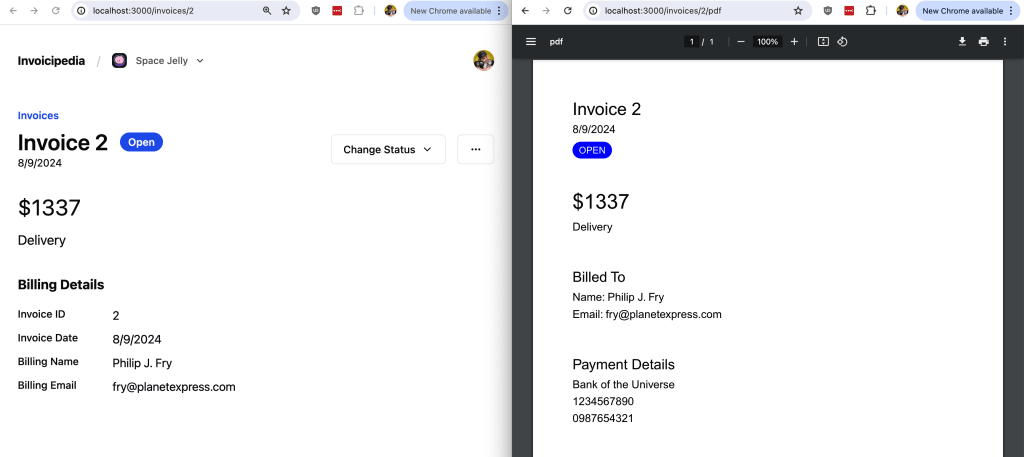The height and width of the screenshot is (457, 1024).
Task: Download the invoice PDF
Action: [x=962, y=42]
